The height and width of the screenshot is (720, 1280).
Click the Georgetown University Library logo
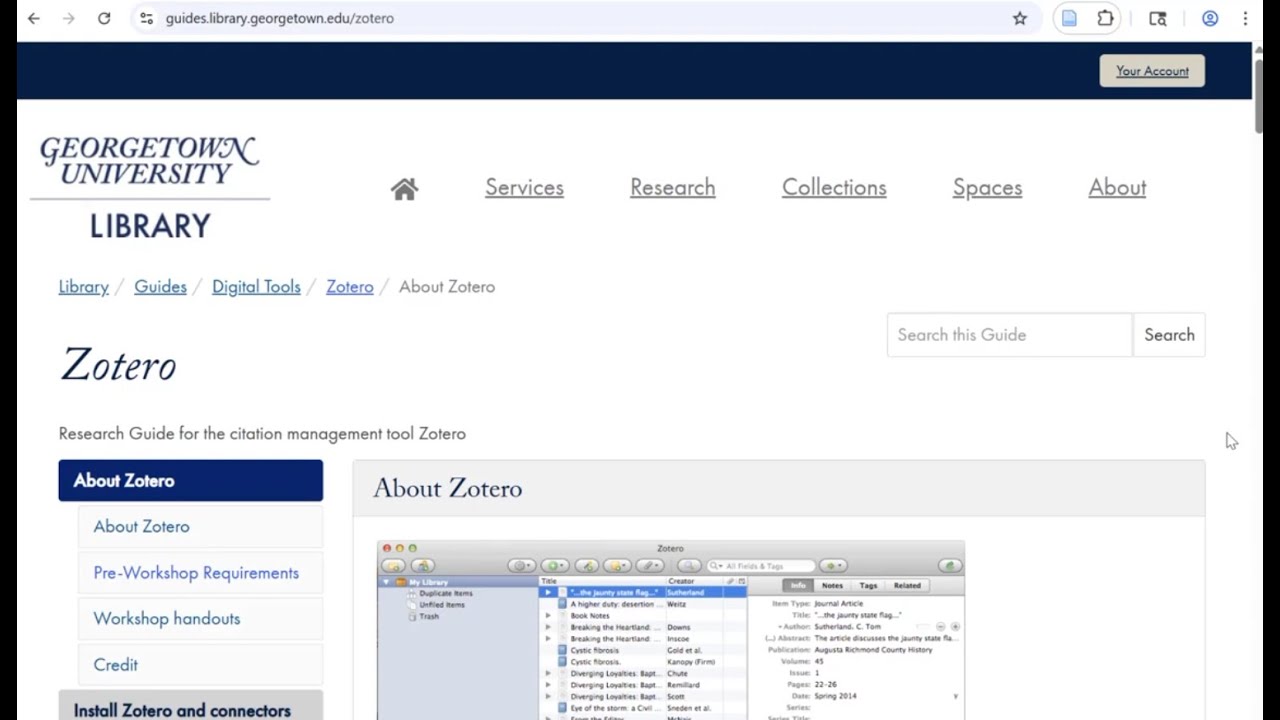tap(150, 188)
